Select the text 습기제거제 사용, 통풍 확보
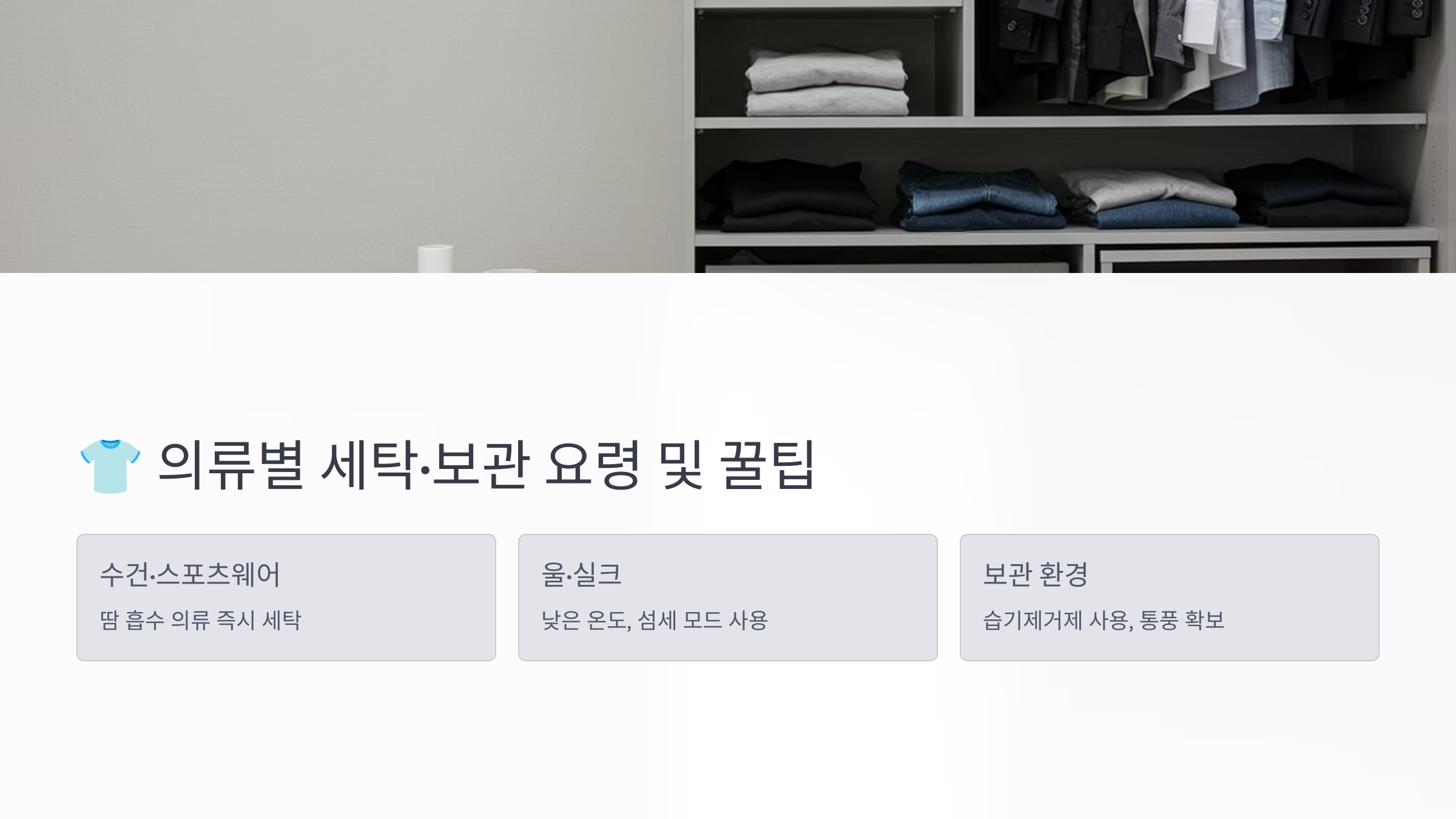Viewport: 1456px width, 819px height. tap(1104, 620)
